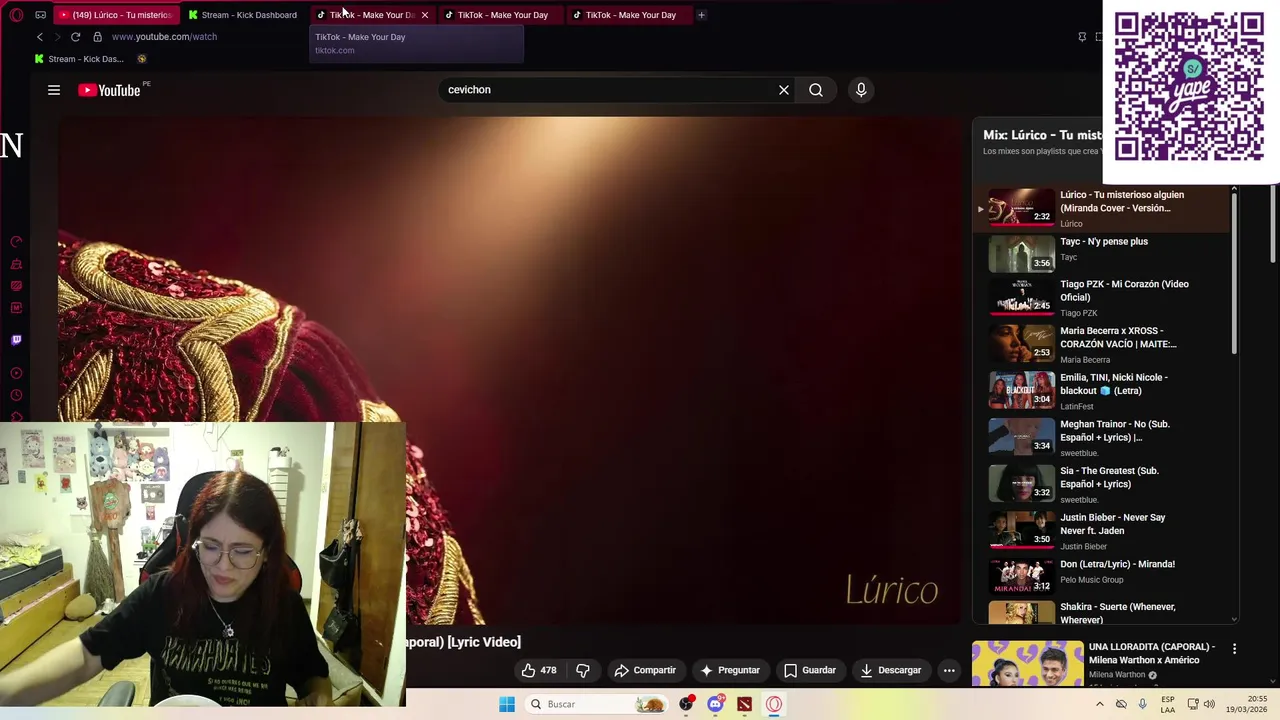Open the history clock sidebar icon

coord(16,395)
